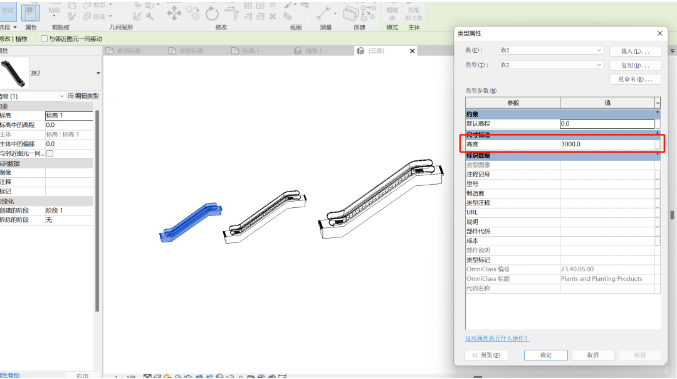Image resolution: width=677 pixels, height=379 pixels.
Task: Toggle 'Moves with nearby elements' option bar checkbox
Action: click(44, 39)
